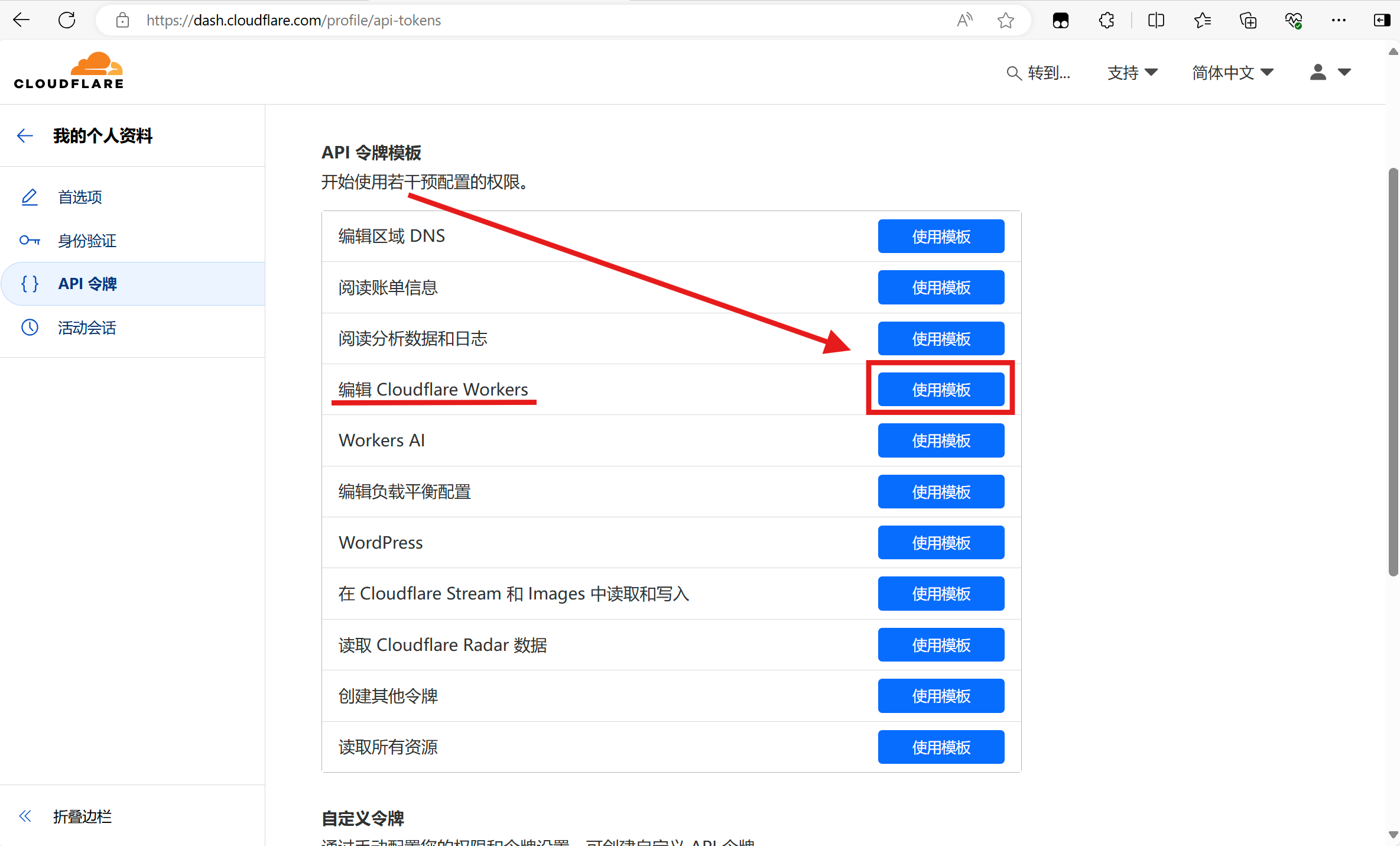Select 首选项 in the sidebar
Screen dimensions: 1400x846
(80, 197)
